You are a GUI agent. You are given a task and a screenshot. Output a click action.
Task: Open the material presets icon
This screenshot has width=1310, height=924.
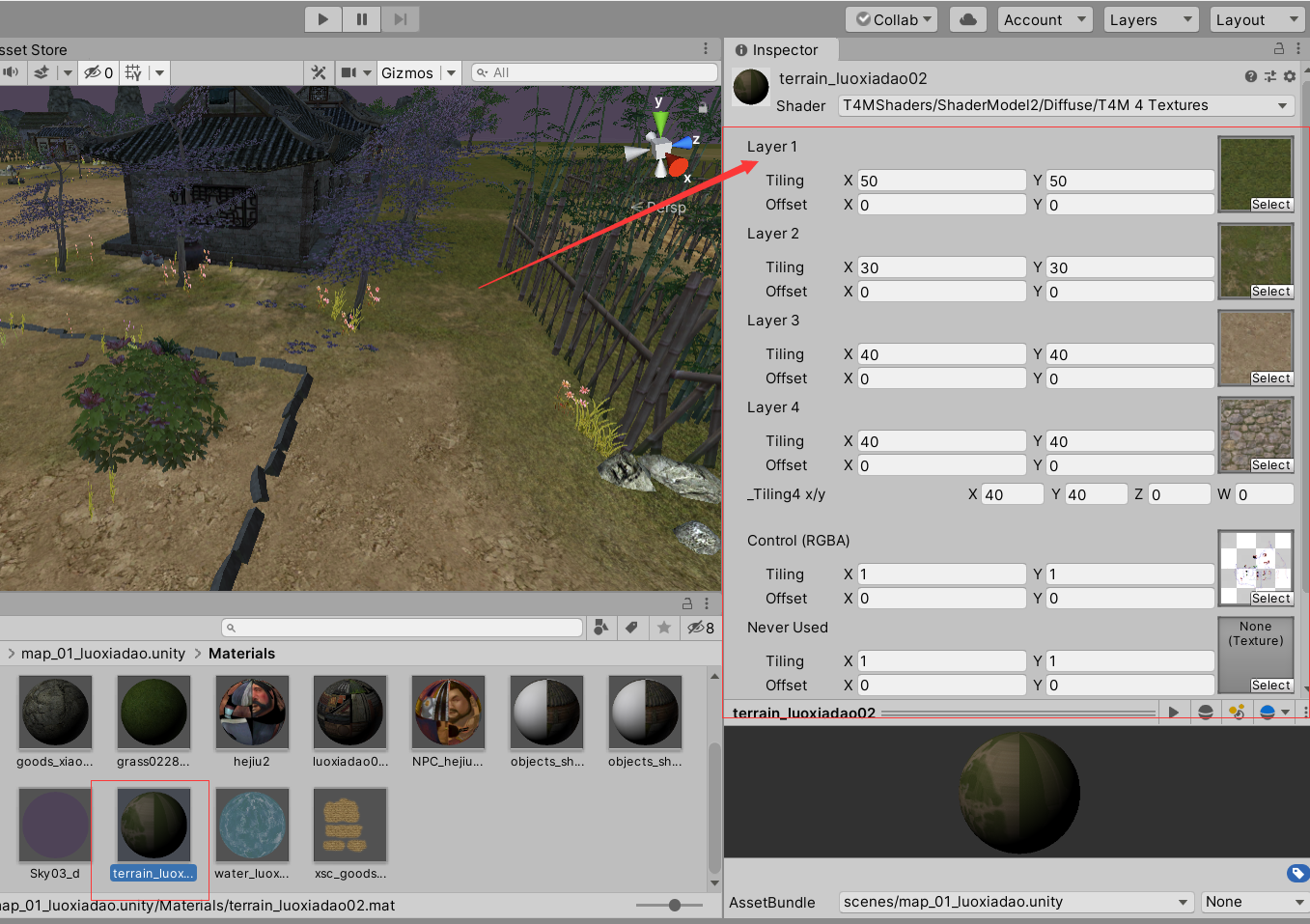coord(1270,76)
